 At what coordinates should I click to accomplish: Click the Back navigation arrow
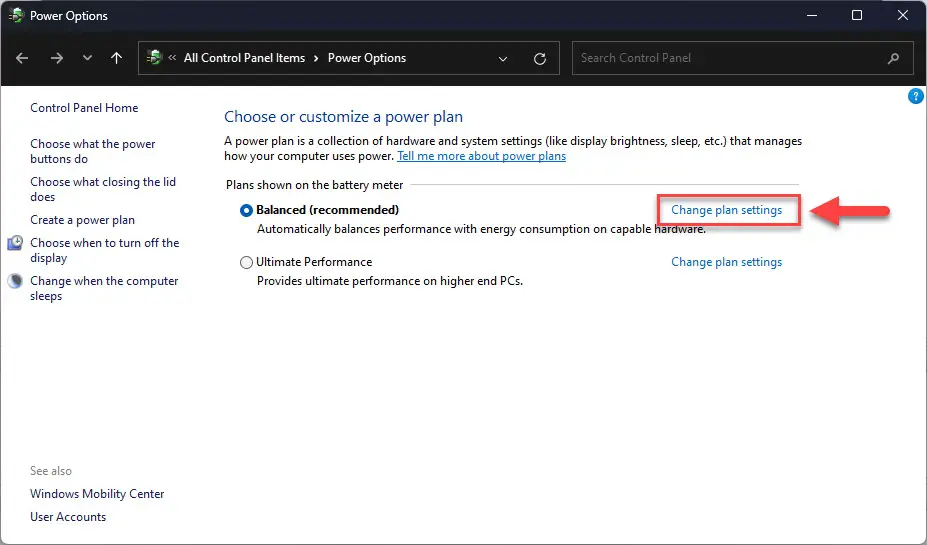click(x=22, y=58)
